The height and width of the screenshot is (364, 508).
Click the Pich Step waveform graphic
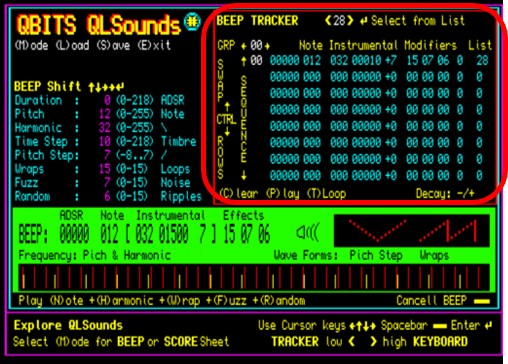click(377, 230)
